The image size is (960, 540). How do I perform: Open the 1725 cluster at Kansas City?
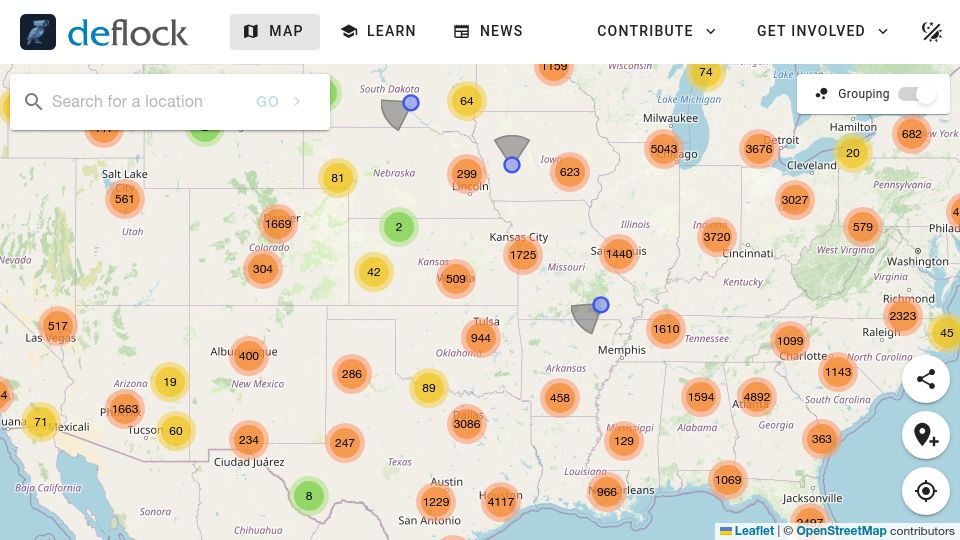[x=523, y=255]
